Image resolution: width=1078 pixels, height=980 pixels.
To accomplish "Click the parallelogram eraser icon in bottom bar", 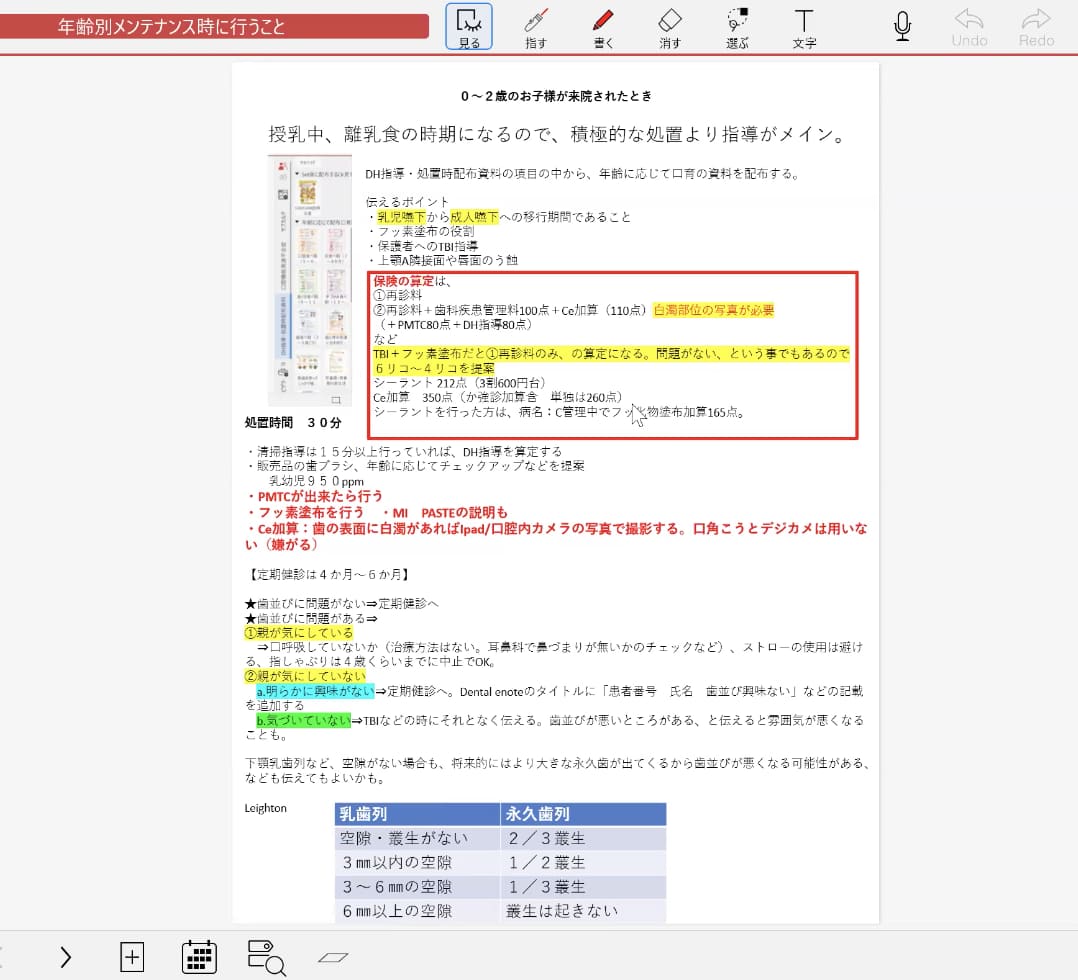I will (333, 957).
